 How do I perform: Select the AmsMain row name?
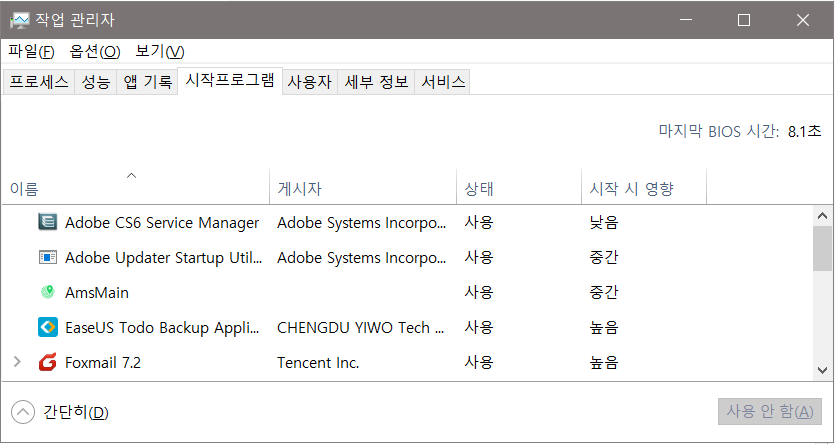[96, 292]
